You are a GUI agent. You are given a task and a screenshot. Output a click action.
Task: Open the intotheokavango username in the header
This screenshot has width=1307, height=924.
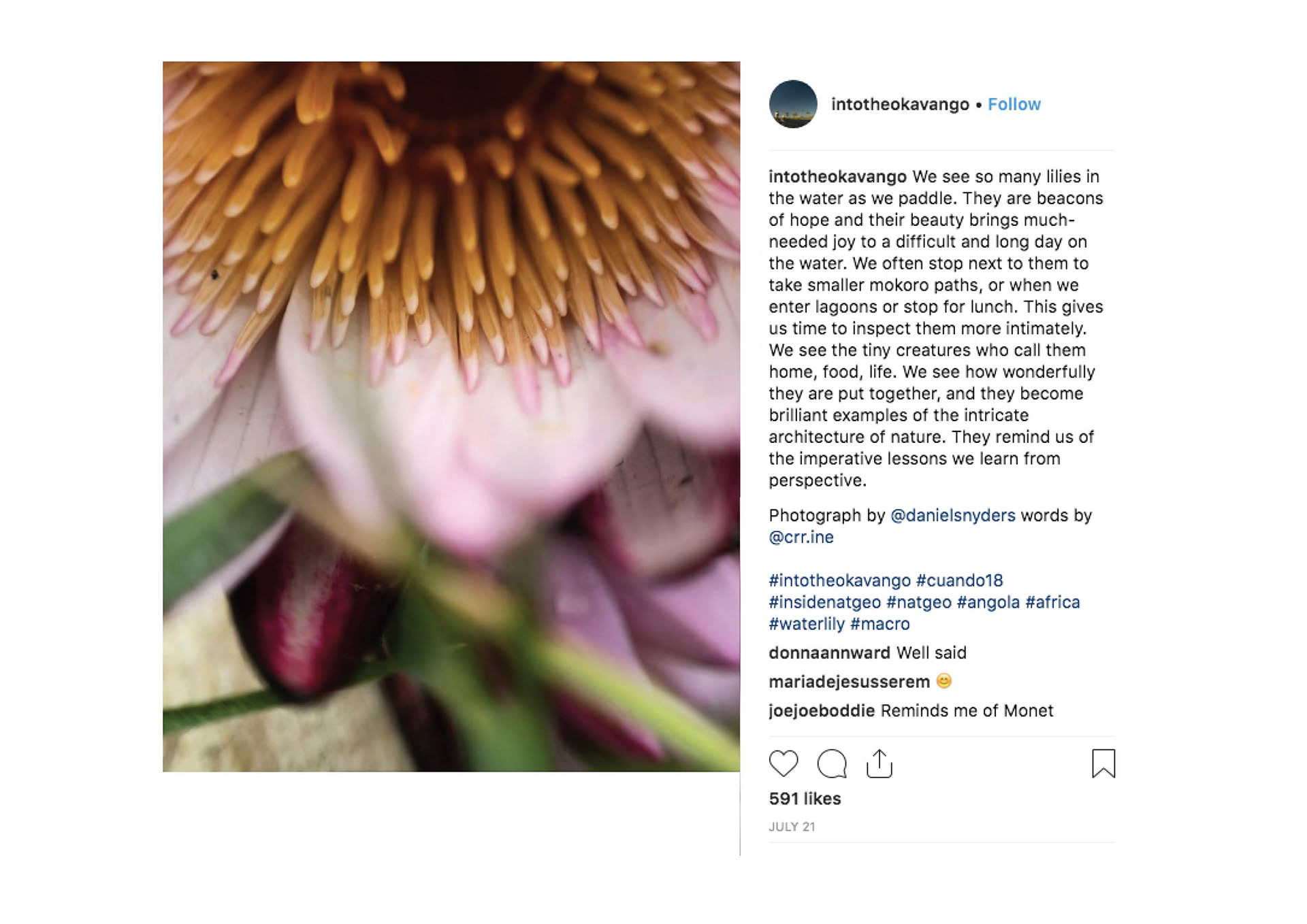coord(900,104)
